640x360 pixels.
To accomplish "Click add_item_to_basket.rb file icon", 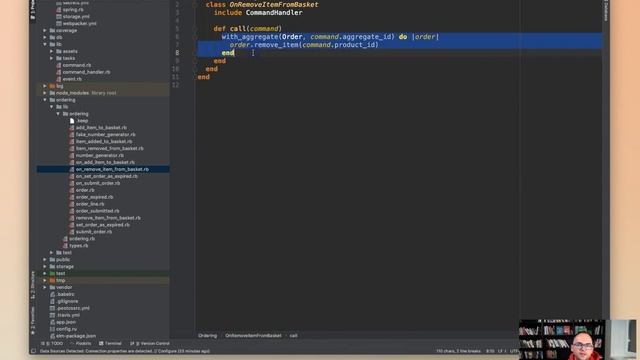I will pos(72,128).
